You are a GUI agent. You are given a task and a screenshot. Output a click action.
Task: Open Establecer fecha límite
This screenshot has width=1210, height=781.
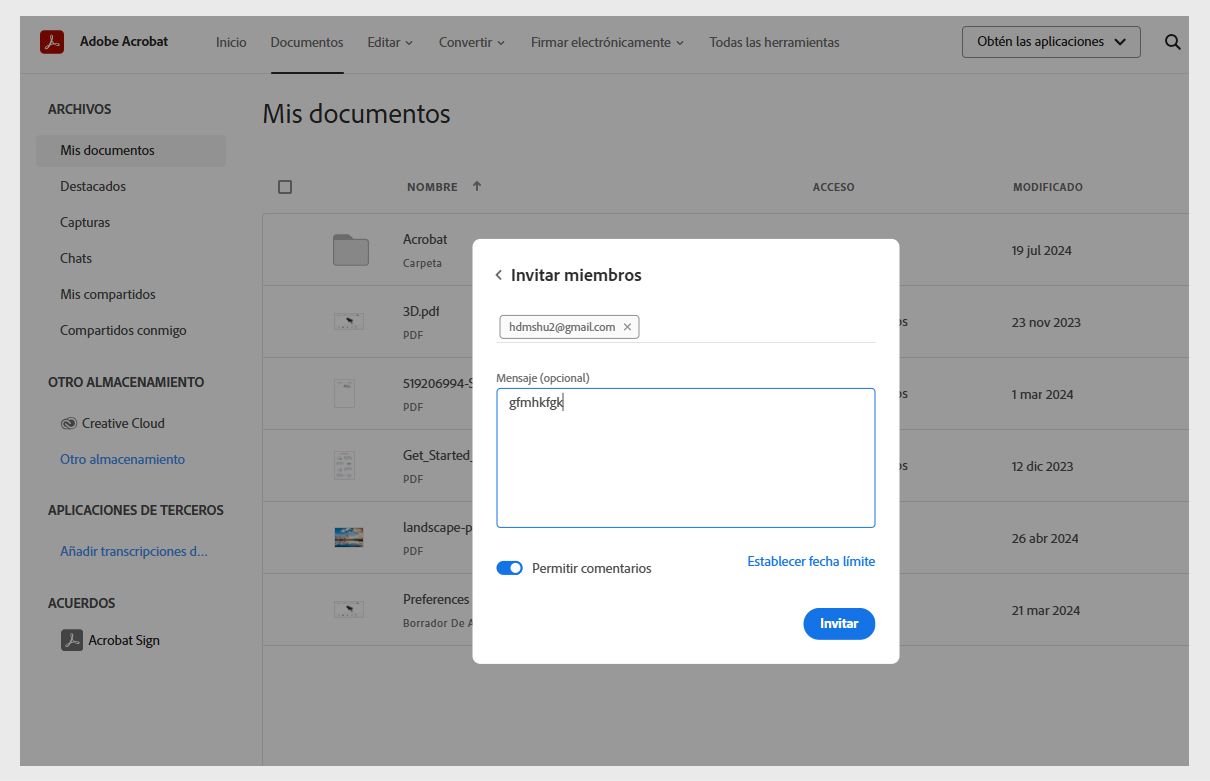point(811,561)
